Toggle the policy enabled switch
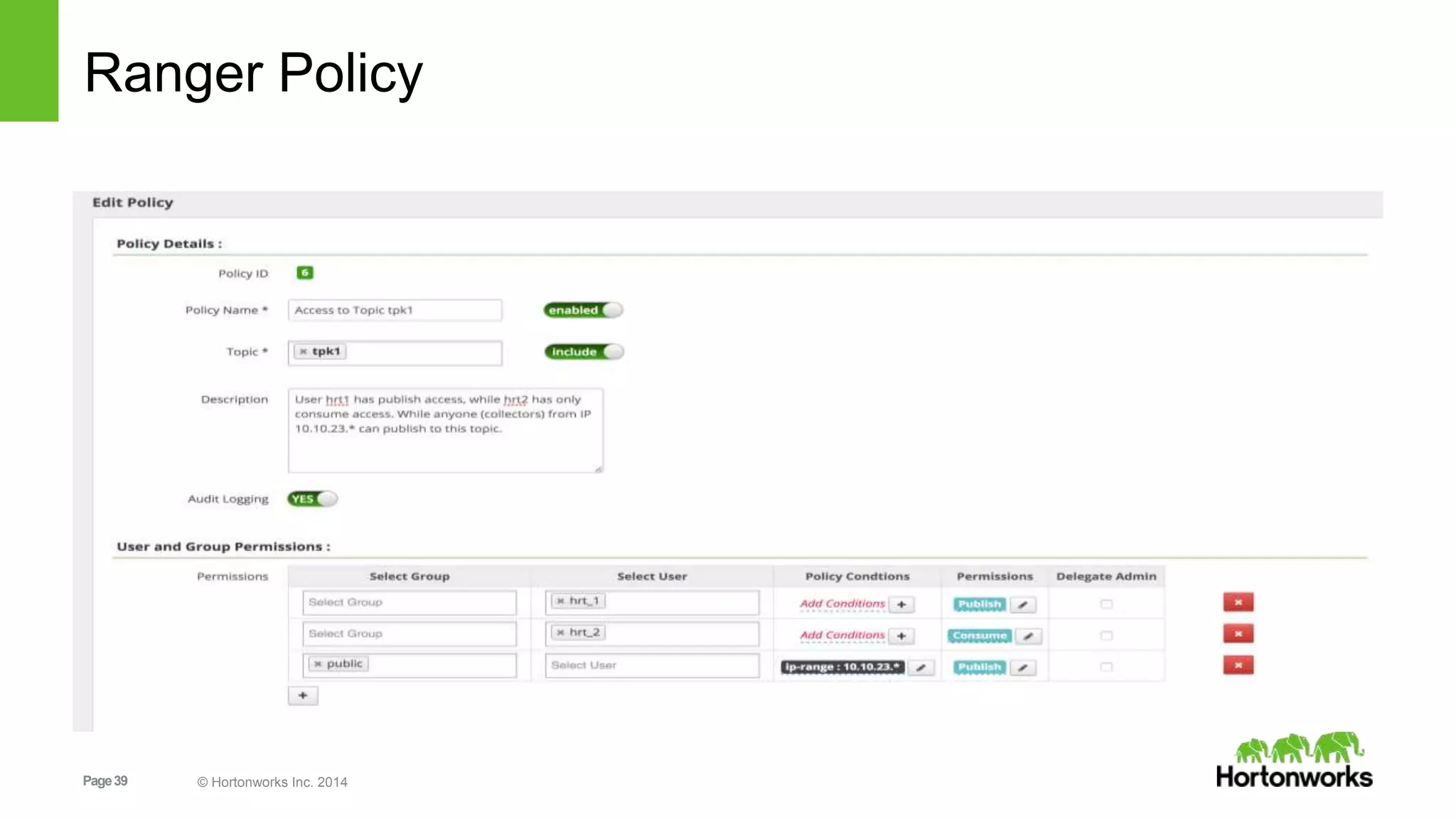 [583, 310]
